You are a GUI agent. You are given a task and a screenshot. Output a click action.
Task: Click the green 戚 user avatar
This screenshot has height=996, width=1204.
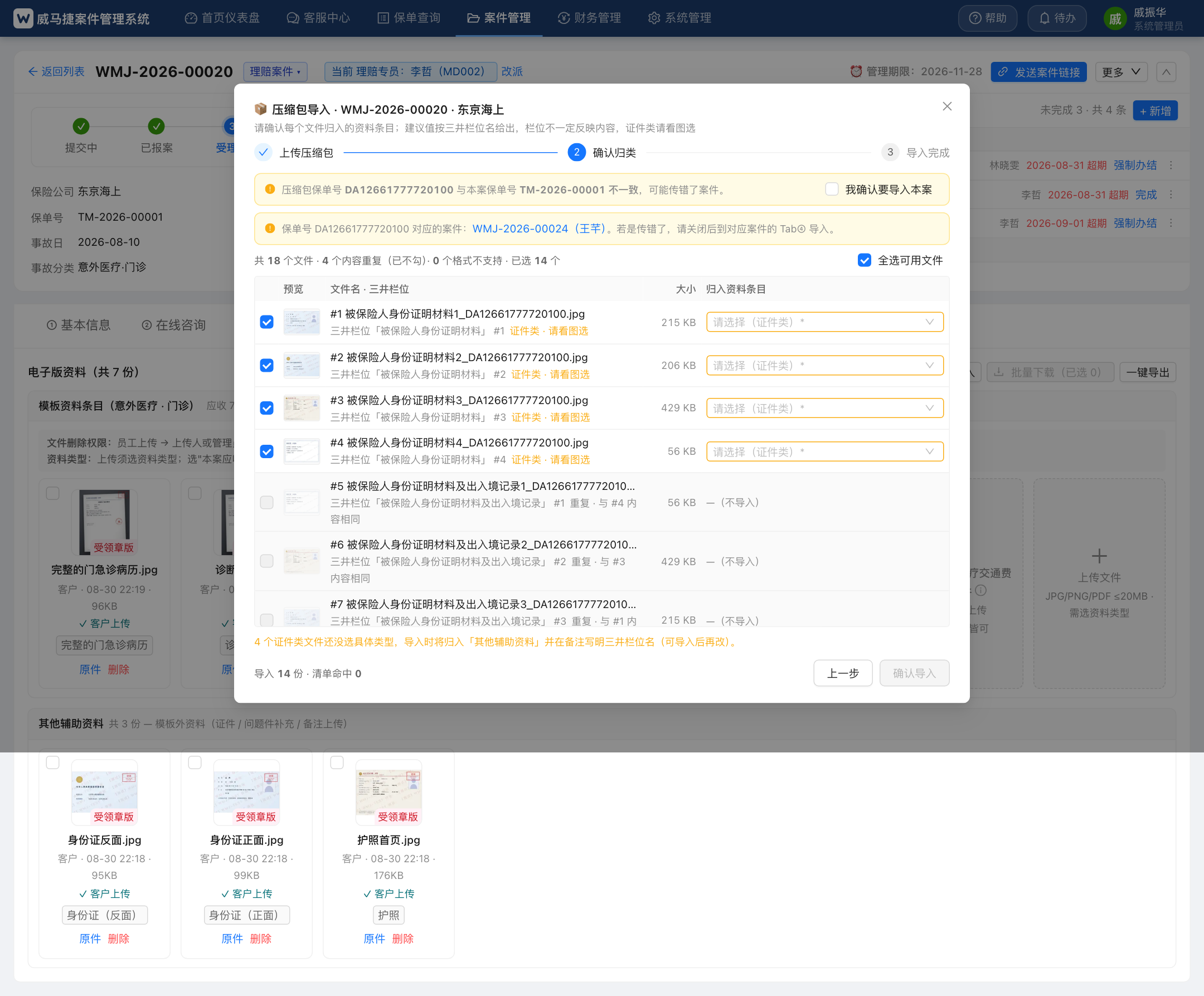click(x=1115, y=19)
